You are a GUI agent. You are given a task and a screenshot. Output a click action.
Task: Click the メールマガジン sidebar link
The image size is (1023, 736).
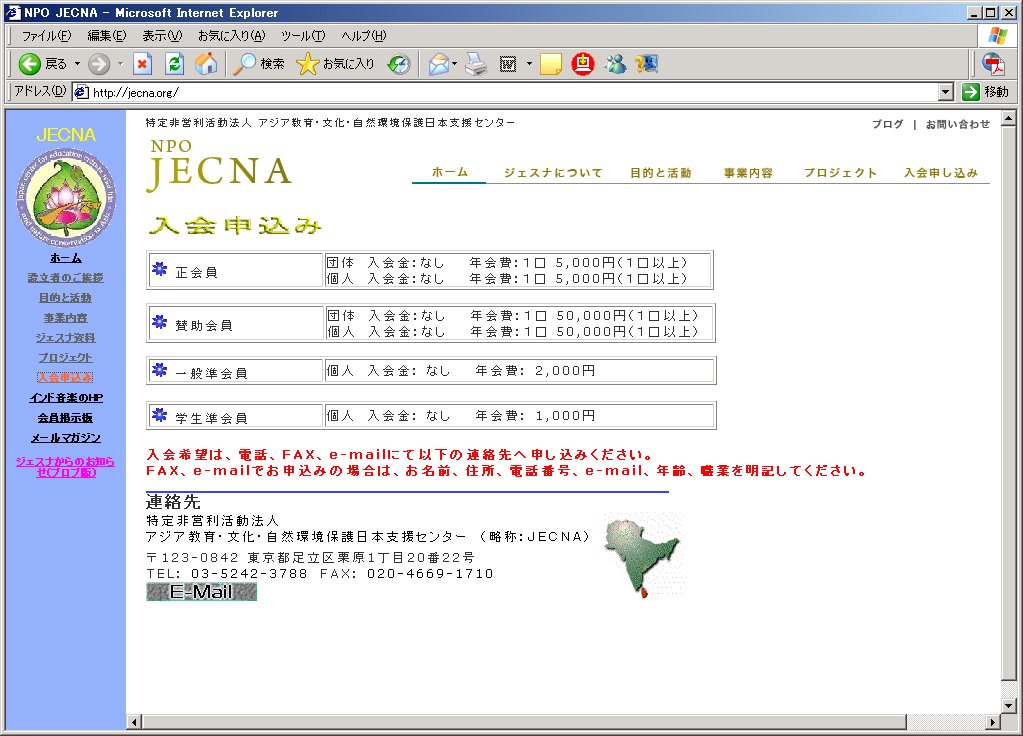65,438
